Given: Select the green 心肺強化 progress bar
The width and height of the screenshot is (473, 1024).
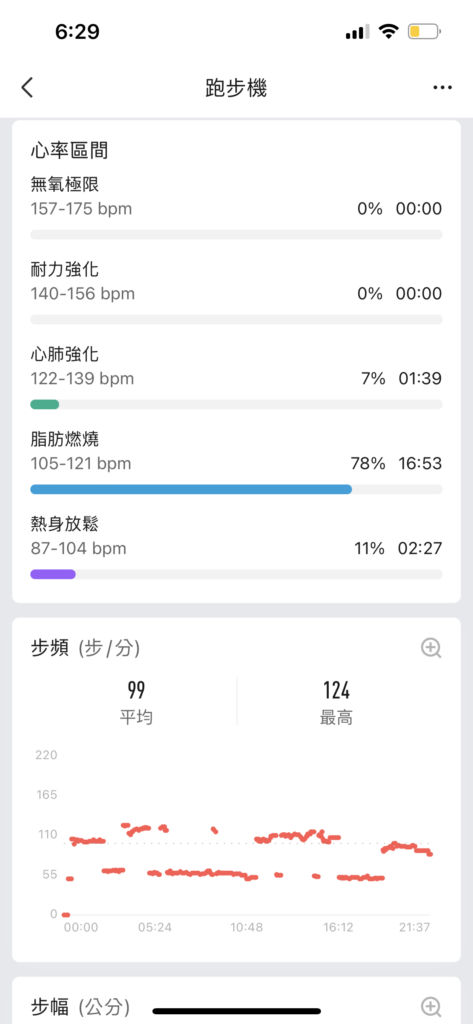Looking at the screenshot, I should pyautogui.click(x=44, y=404).
